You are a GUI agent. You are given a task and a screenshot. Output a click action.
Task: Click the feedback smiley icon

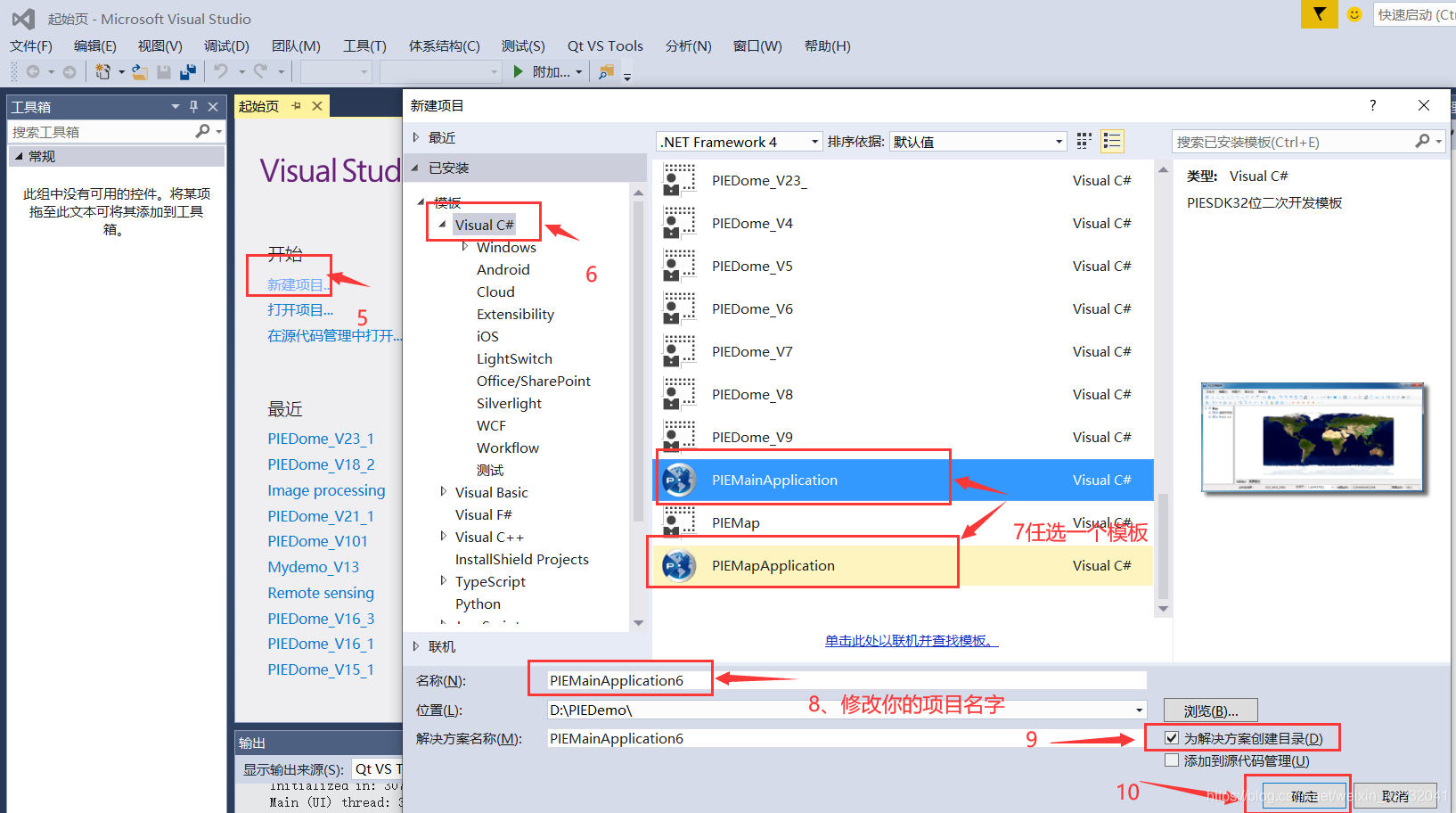coord(1354,14)
